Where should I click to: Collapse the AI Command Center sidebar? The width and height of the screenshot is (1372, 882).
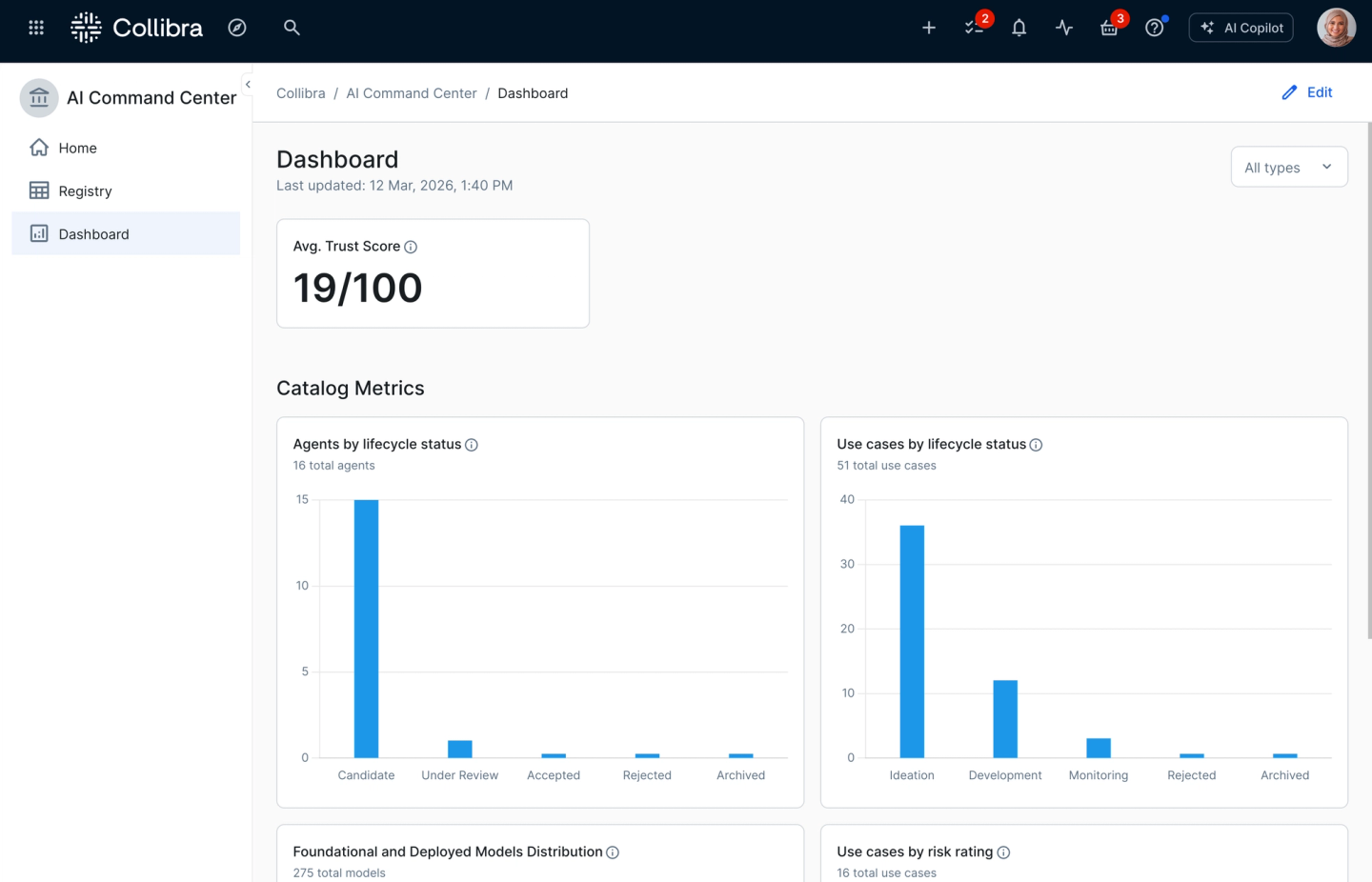click(x=247, y=85)
